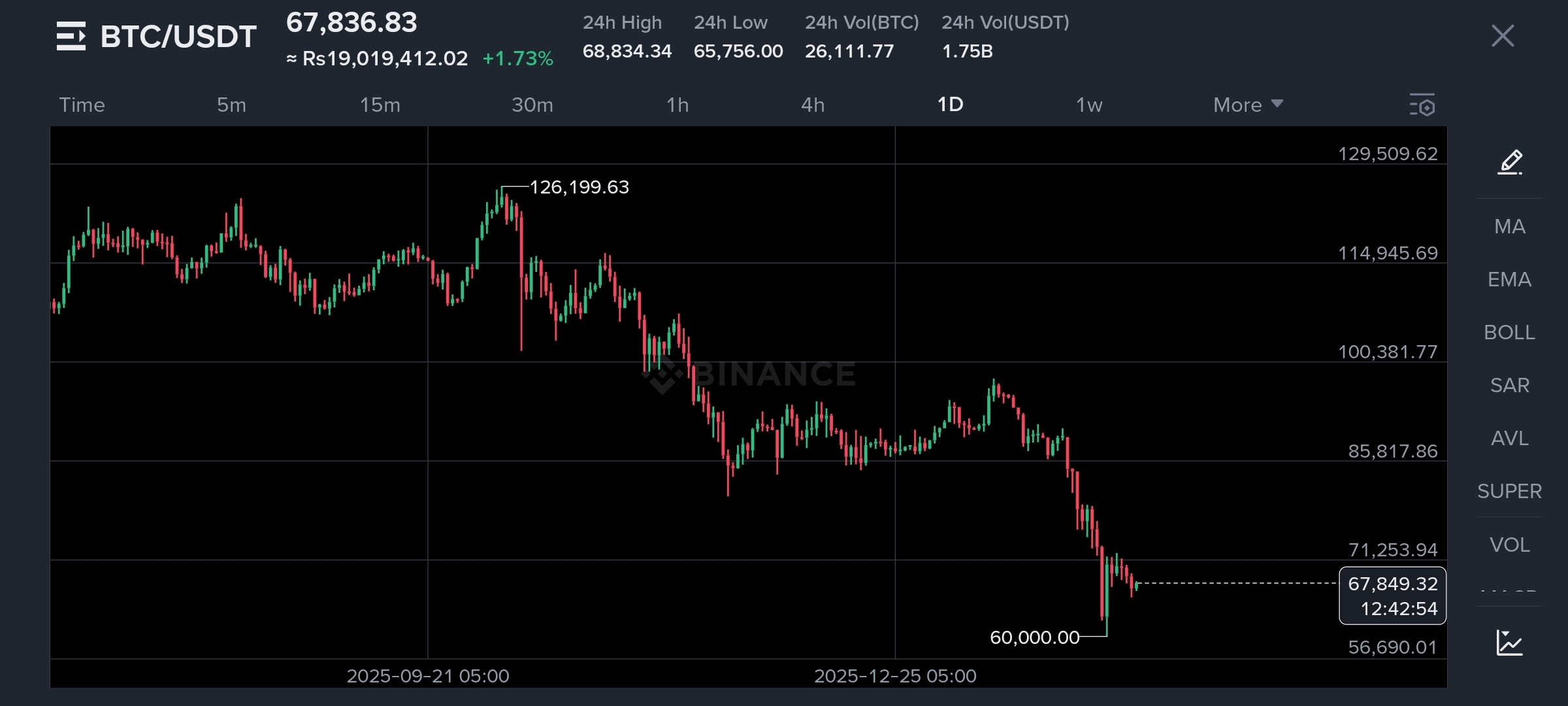
Task: Enable the SAR indicator
Action: click(1509, 385)
